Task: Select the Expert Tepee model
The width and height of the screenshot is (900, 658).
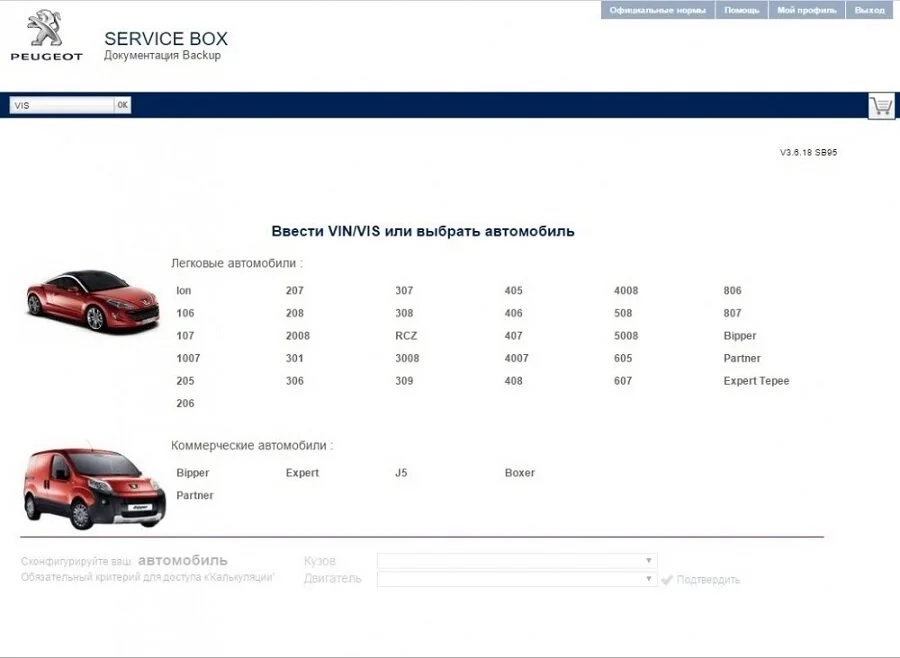Action: [x=757, y=381]
